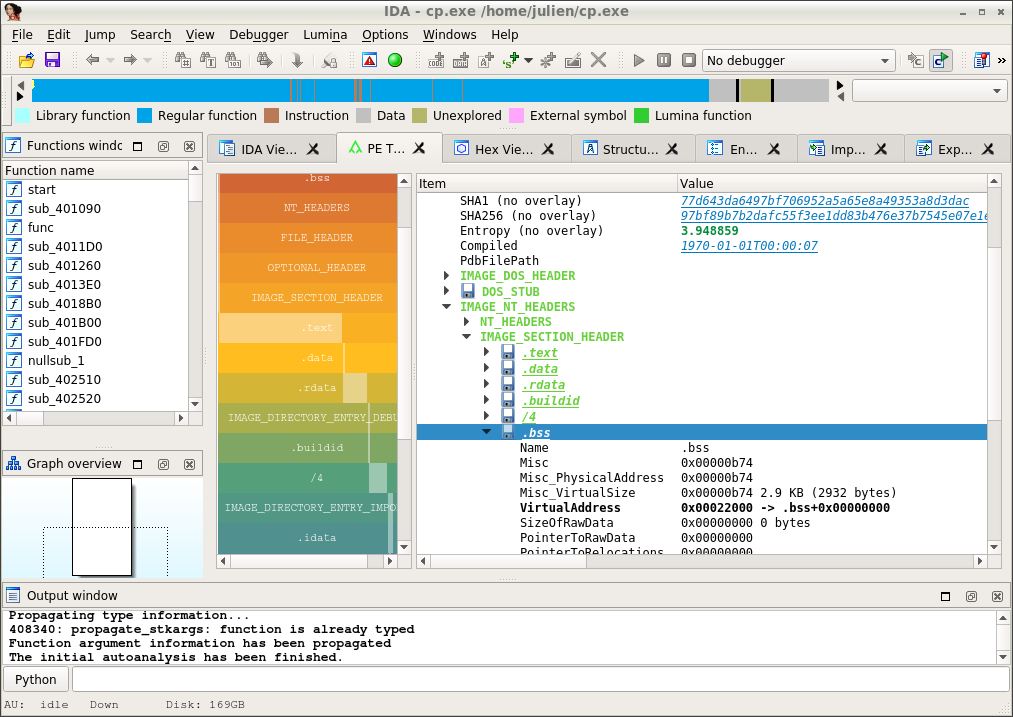1013x717 pixels.
Task: Expand the IMAGE_DOS_HEADER tree node
Action: coord(447,276)
